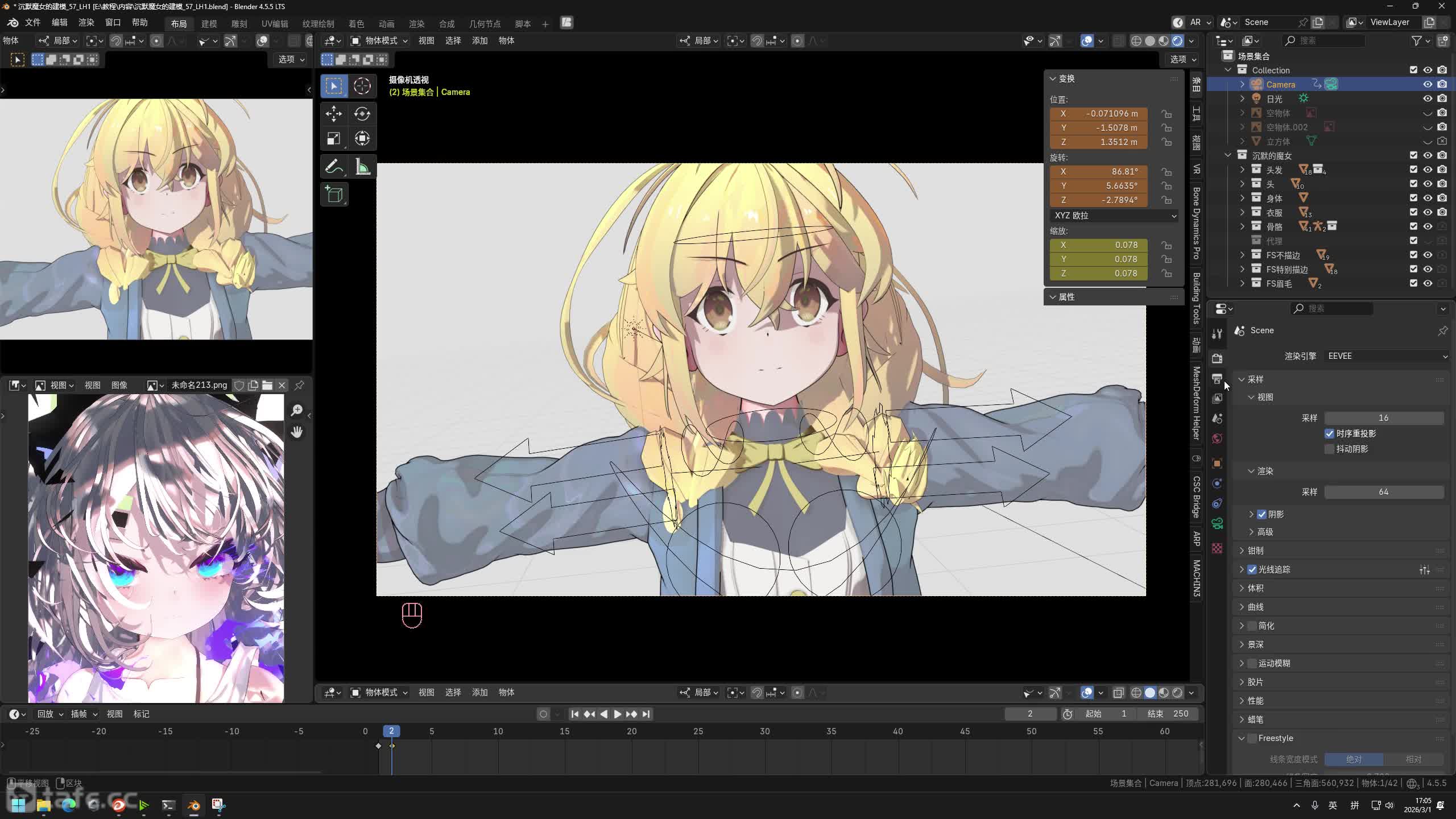Open the XYZ 欧拉 rotation mode dropdown

coord(1114,216)
